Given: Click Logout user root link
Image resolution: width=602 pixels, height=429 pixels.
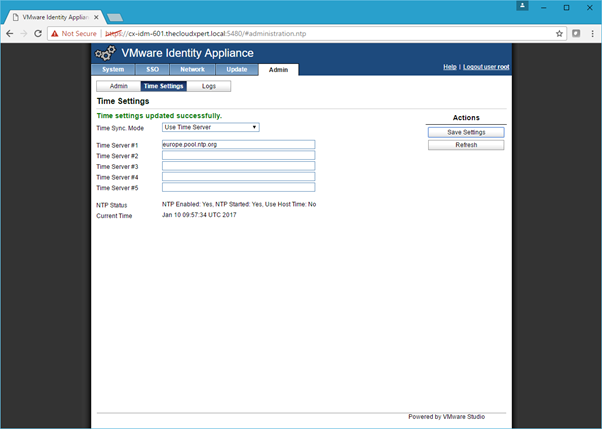Looking at the screenshot, I should 486,67.
